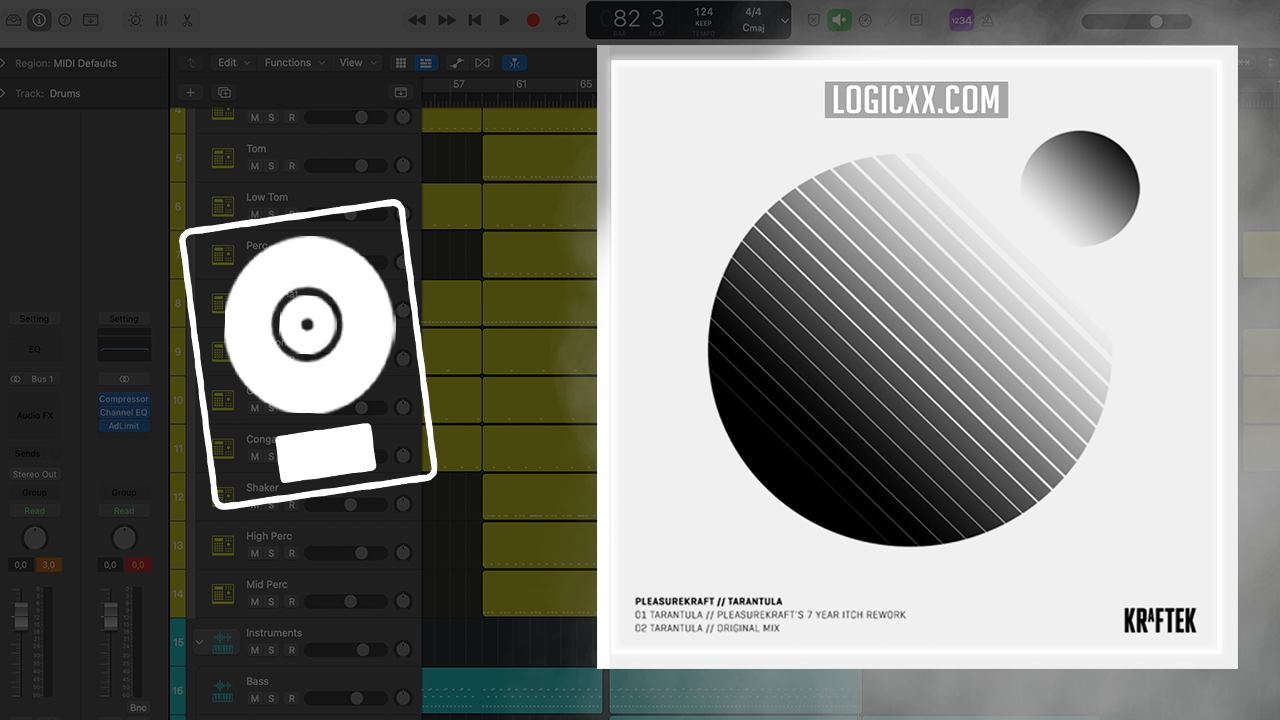Open the Functions dropdown menu
The height and width of the screenshot is (720, 1280).
294,63
